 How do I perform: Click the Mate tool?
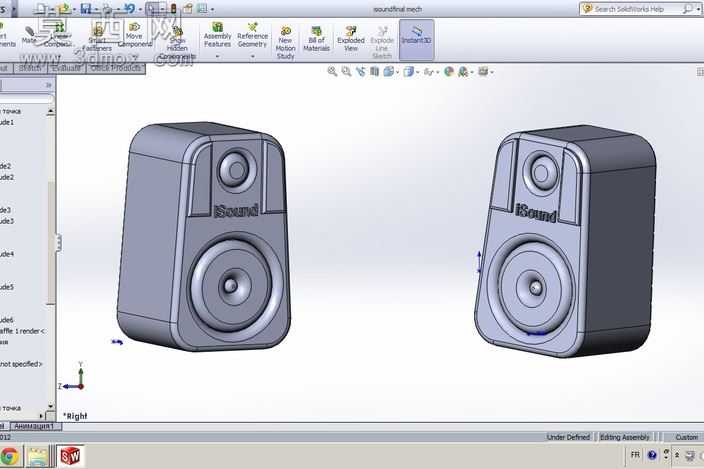coord(29,35)
